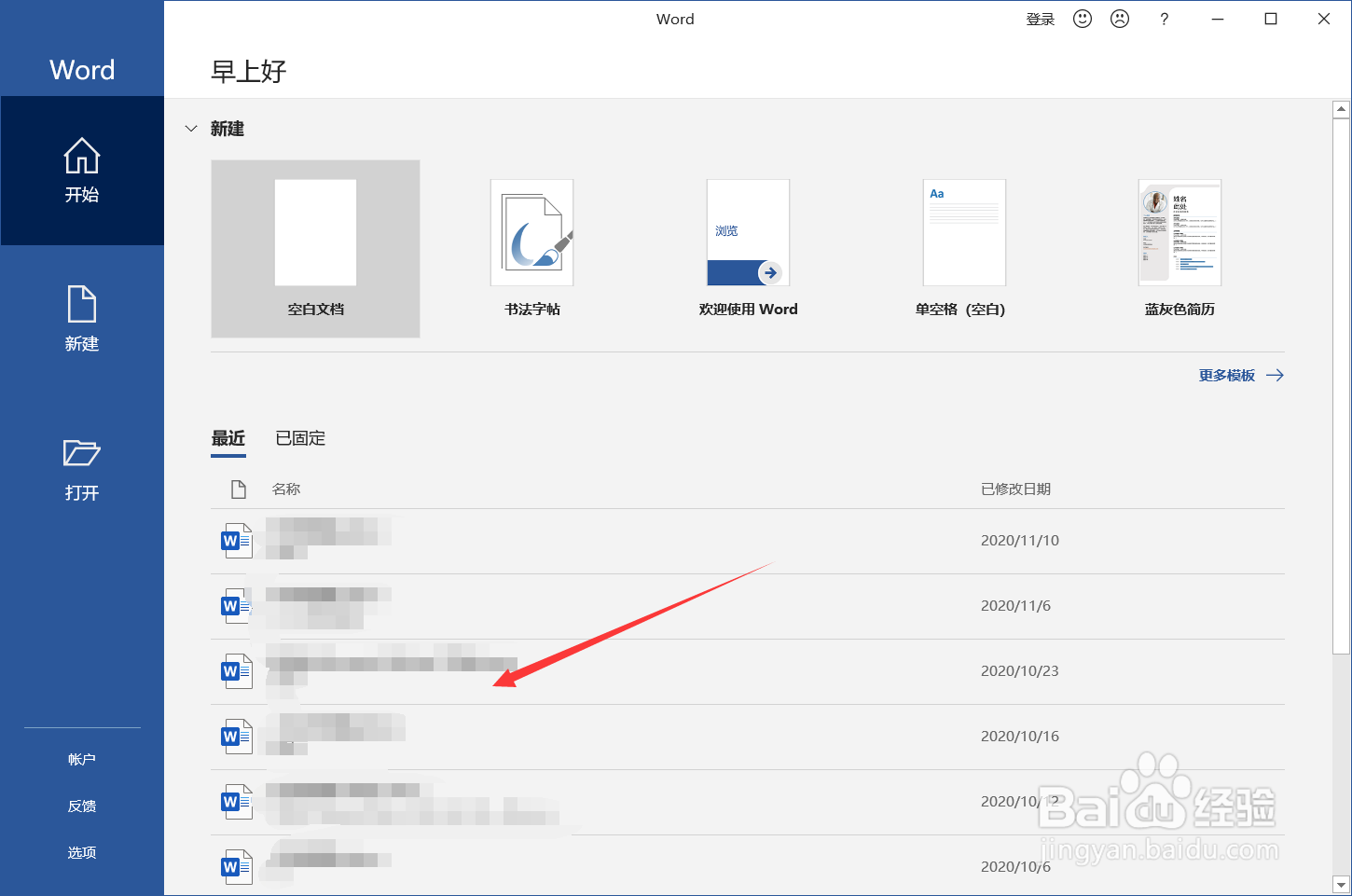Click the Word file icon dated 2020/10/6
The image size is (1352, 896).
coord(237,867)
